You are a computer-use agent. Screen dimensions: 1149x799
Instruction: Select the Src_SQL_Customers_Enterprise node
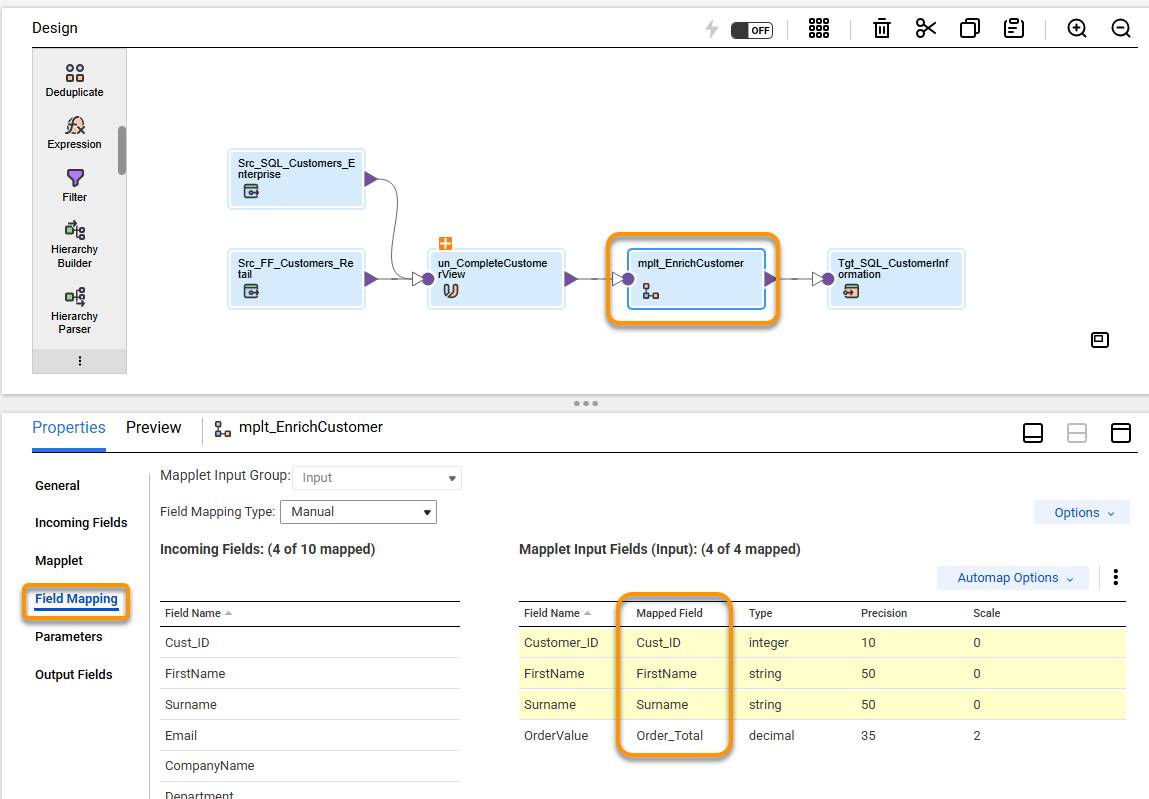pyautogui.click(x=296, y=179)
